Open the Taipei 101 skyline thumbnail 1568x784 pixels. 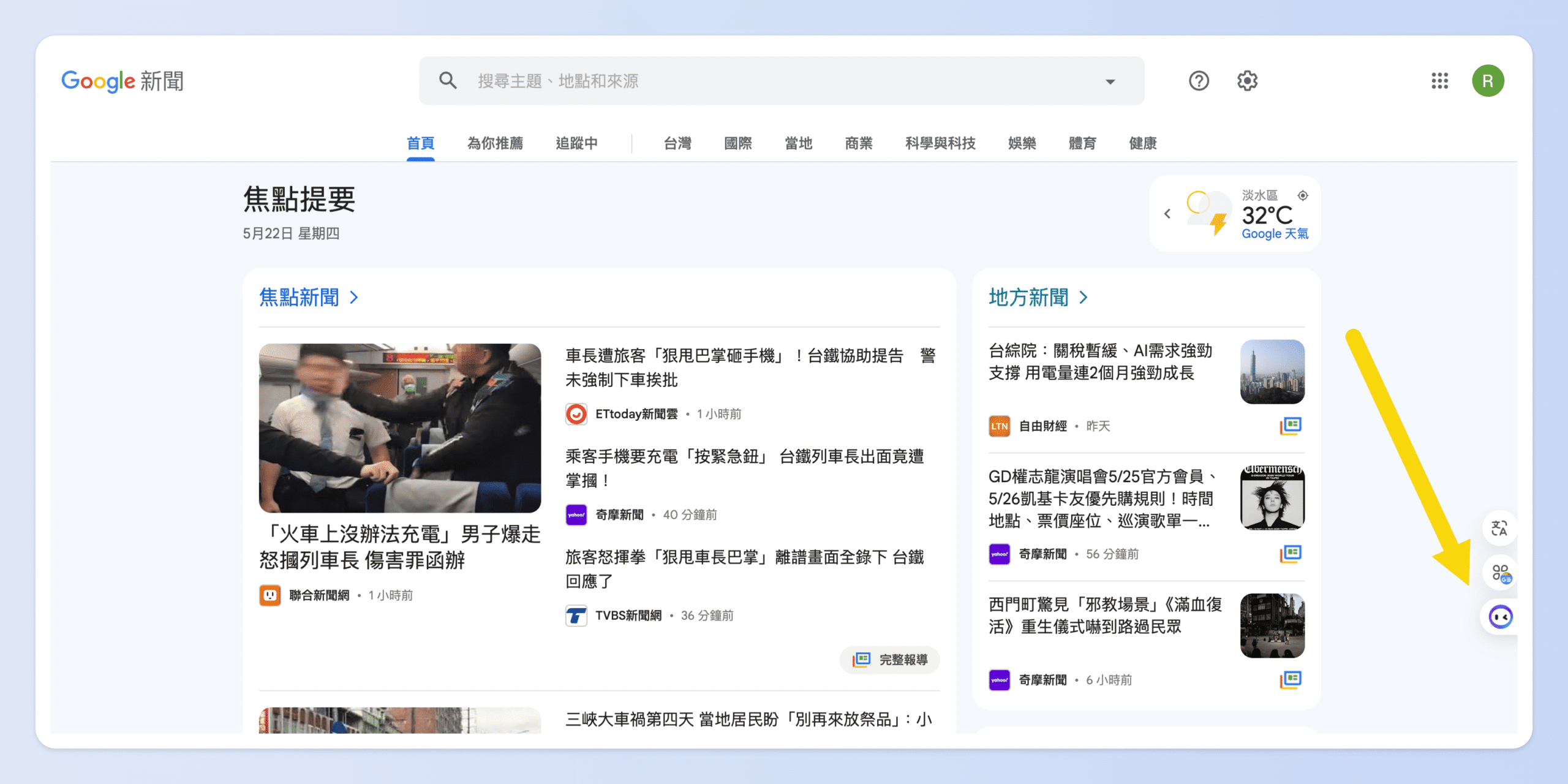(x=1272, y=372)
